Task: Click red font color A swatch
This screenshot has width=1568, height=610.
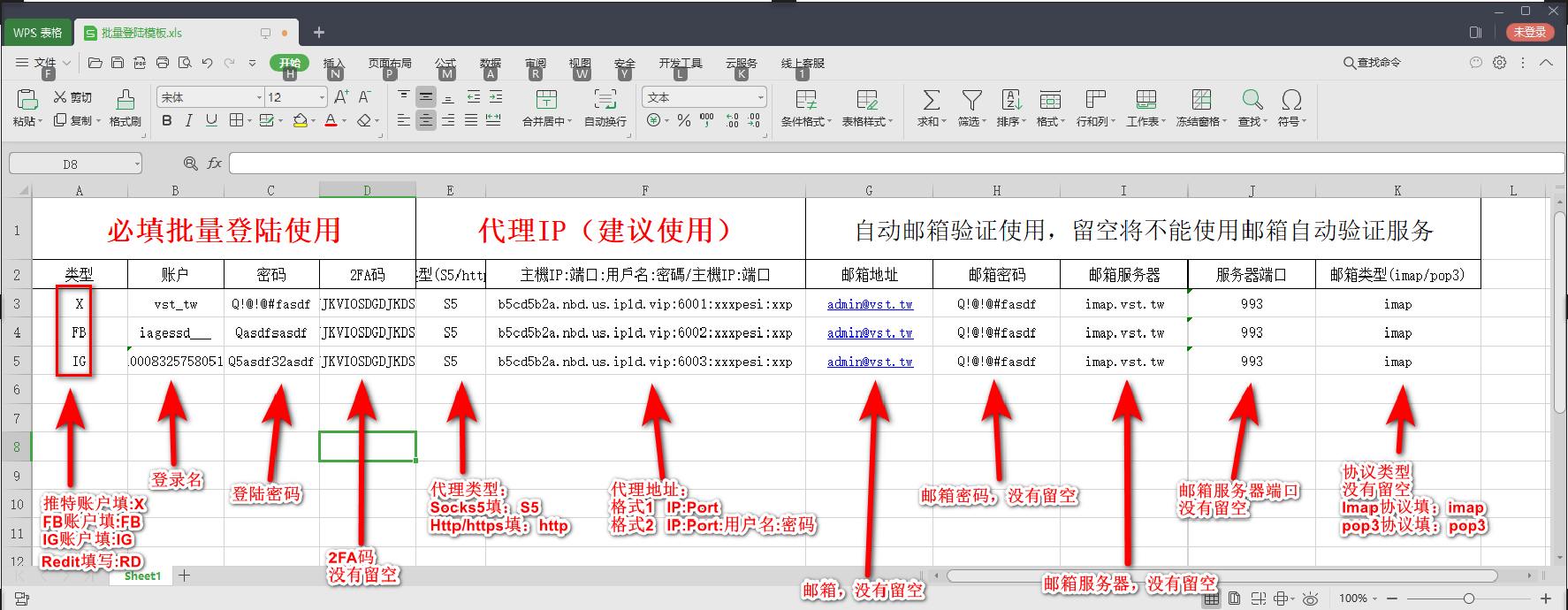Action: pos(331,120)
